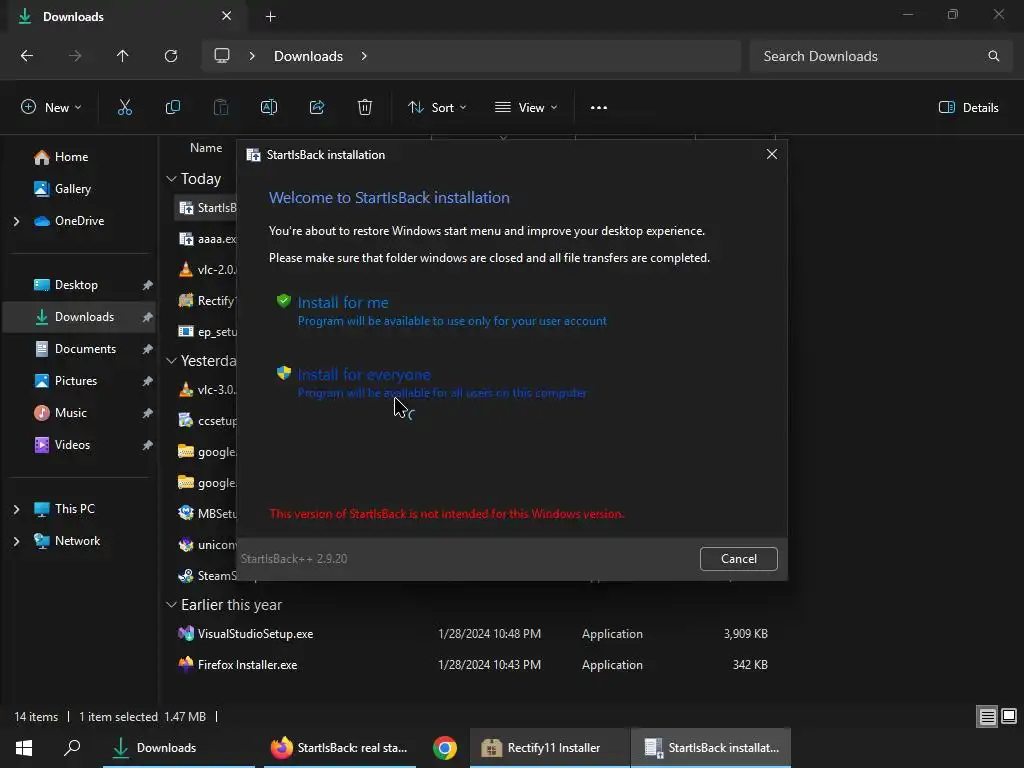Open the New dropdown menu

(x=51, y=108)
